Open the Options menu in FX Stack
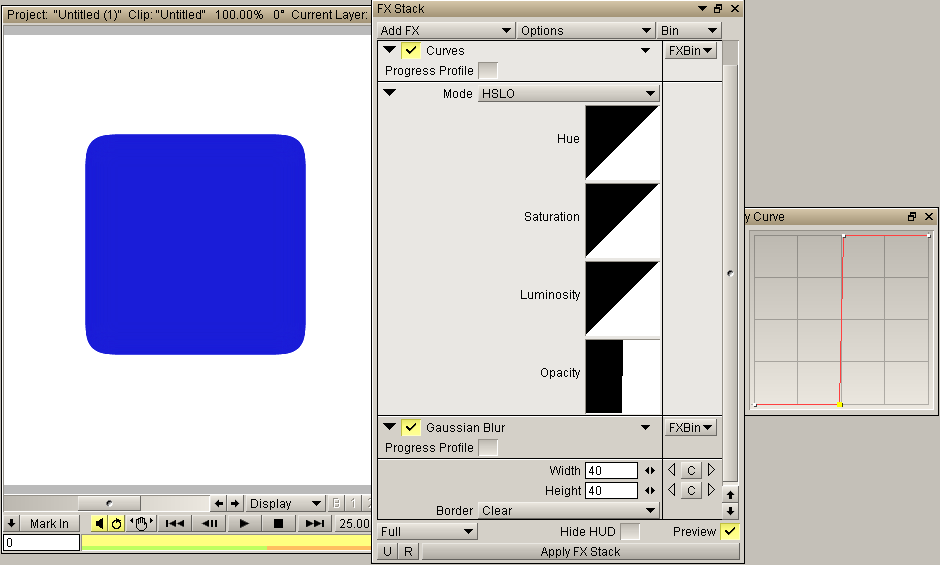Image resolution: width=940 pixels, height=565 pixels. 585,31
